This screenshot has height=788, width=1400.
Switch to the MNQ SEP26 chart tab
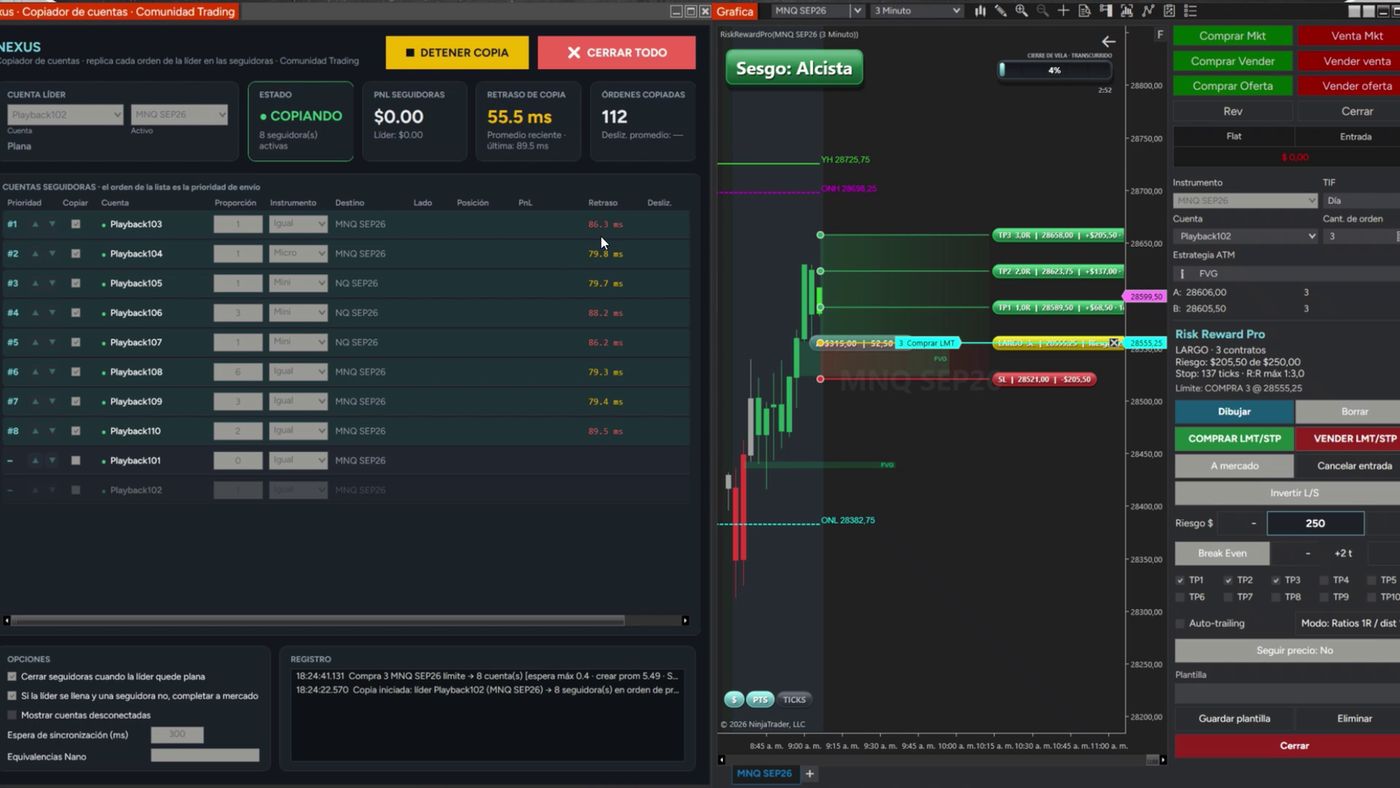pyautogui.click(x=764, y=773)
